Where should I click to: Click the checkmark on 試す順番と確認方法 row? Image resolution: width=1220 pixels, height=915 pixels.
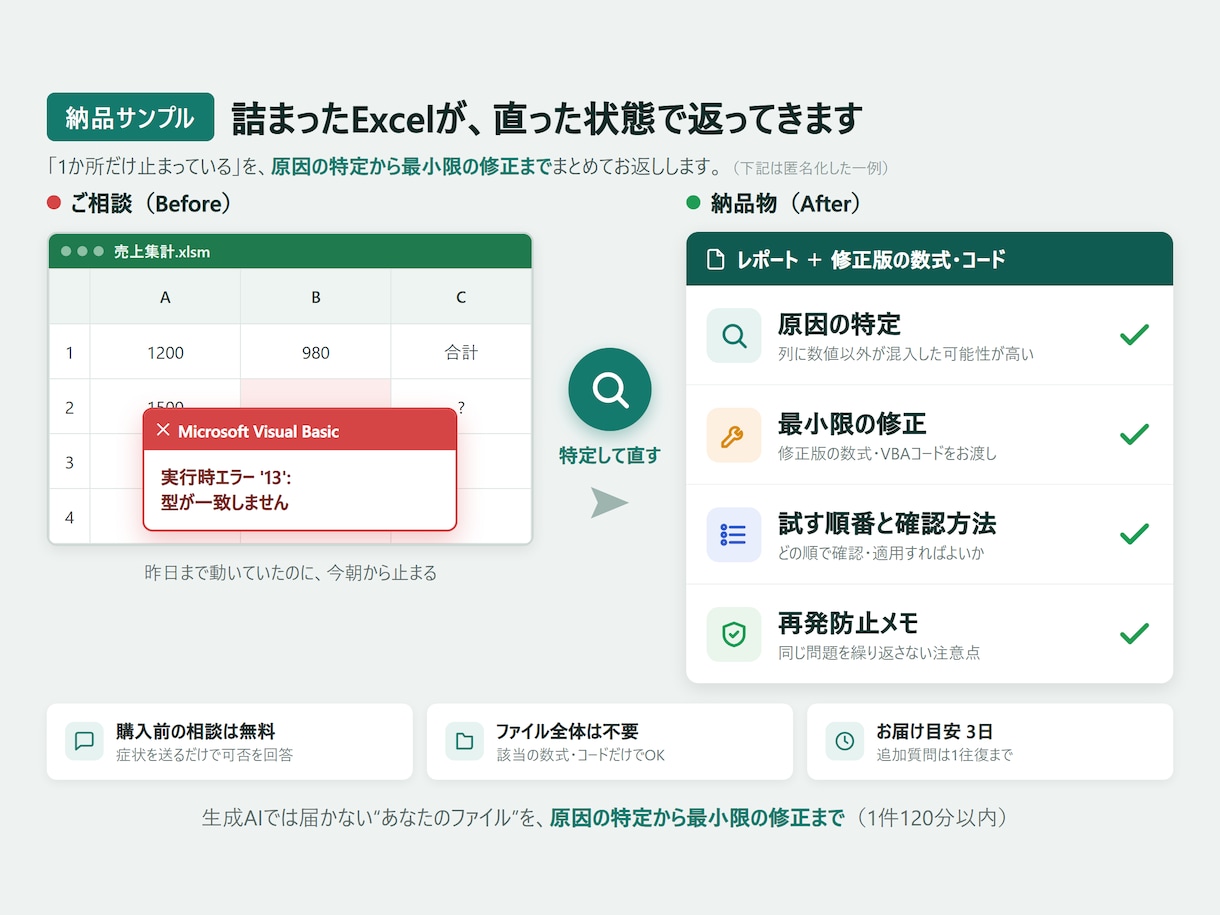click(x=1134, y=535)
